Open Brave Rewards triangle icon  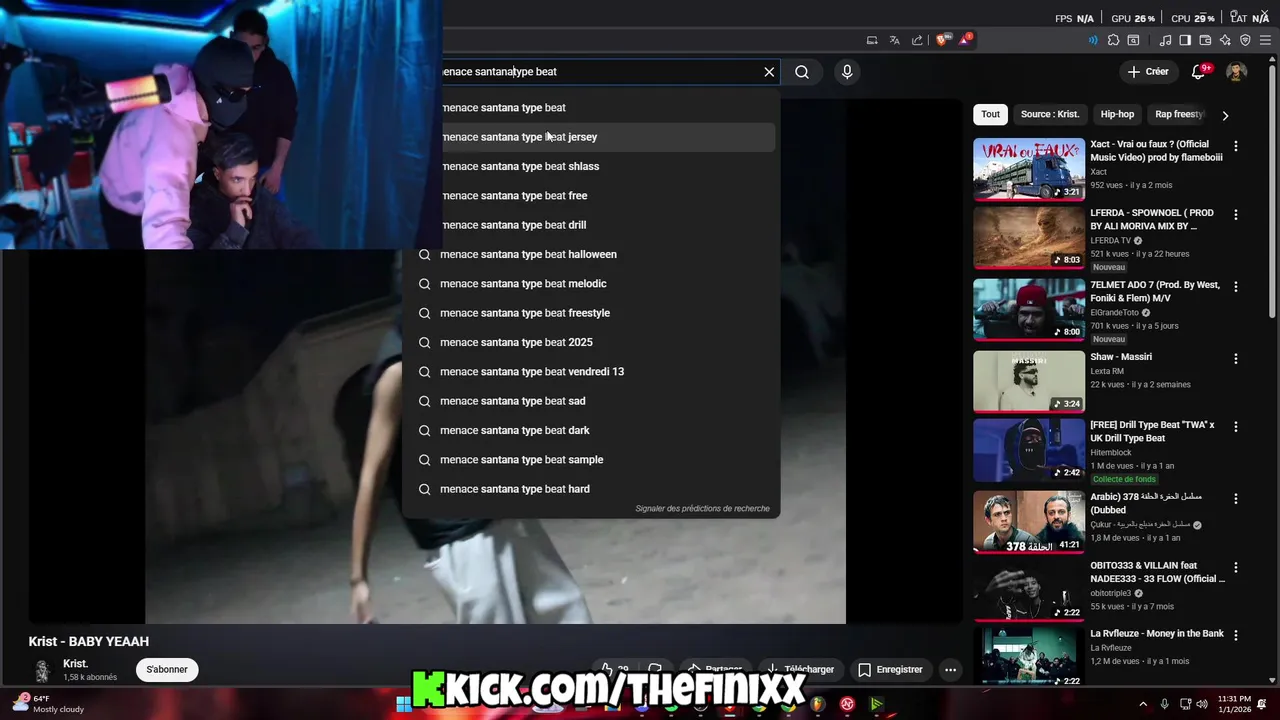[964, 40]
